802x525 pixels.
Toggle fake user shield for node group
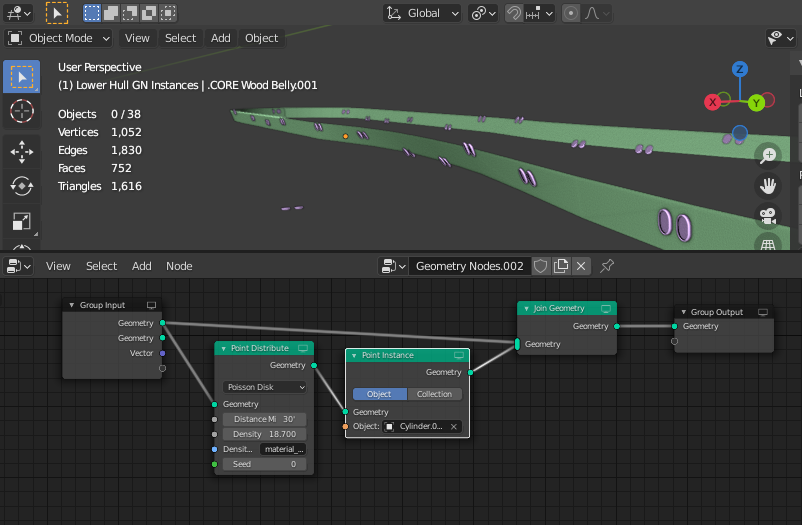pos(541,266)
